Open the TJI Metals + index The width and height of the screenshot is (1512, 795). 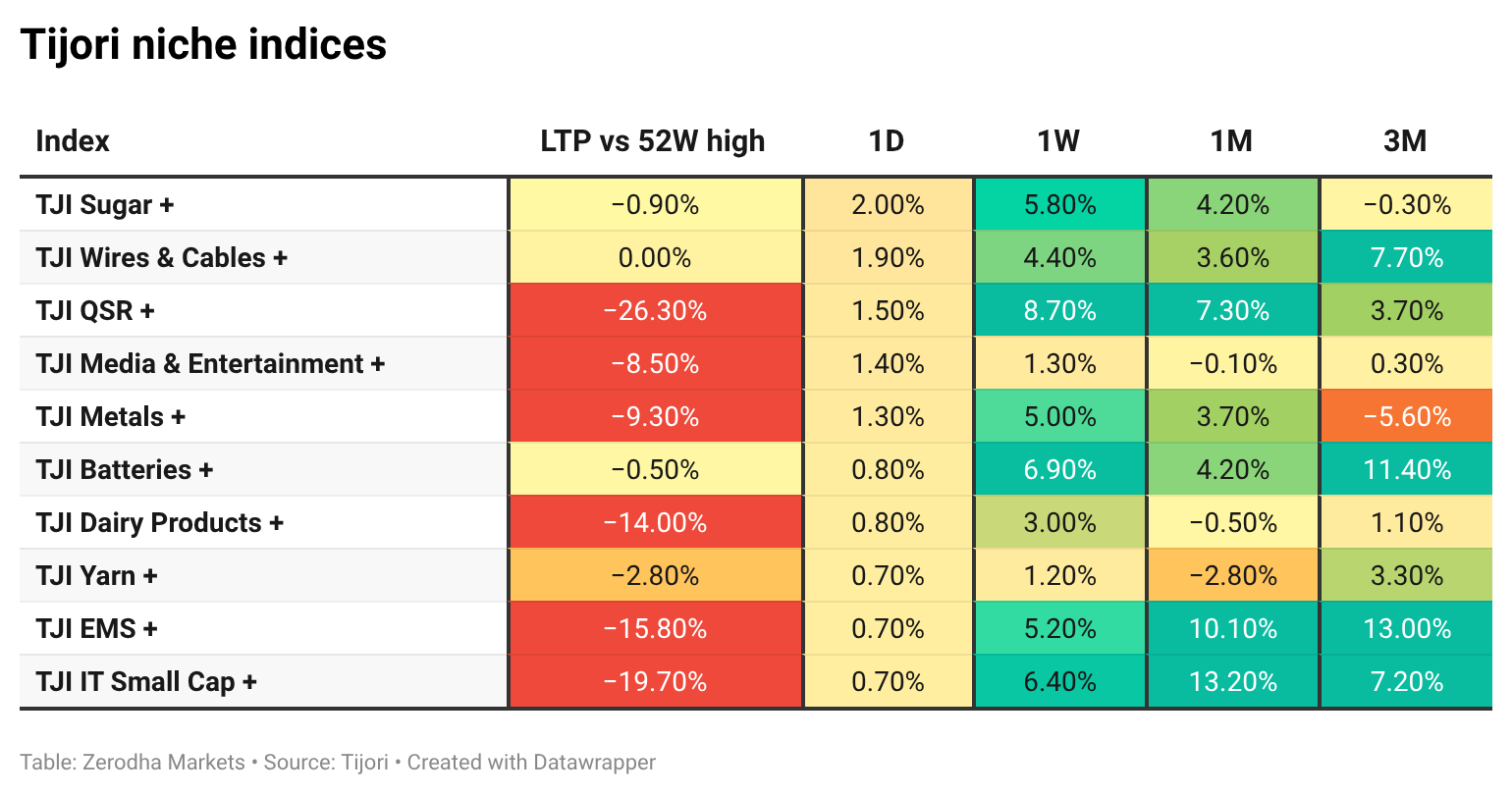111,417
